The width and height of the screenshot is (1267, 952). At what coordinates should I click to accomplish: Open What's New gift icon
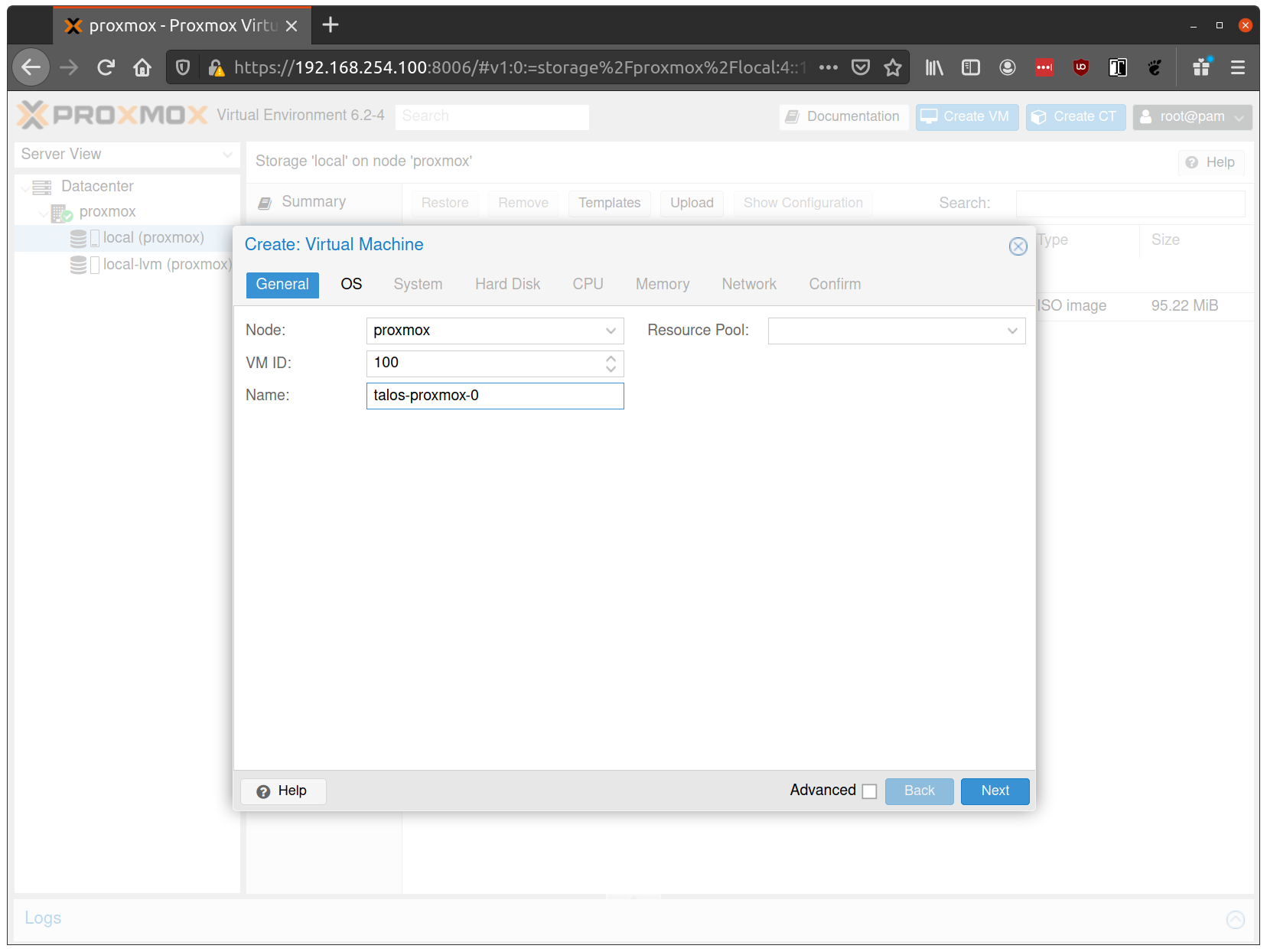(1202, 67)
